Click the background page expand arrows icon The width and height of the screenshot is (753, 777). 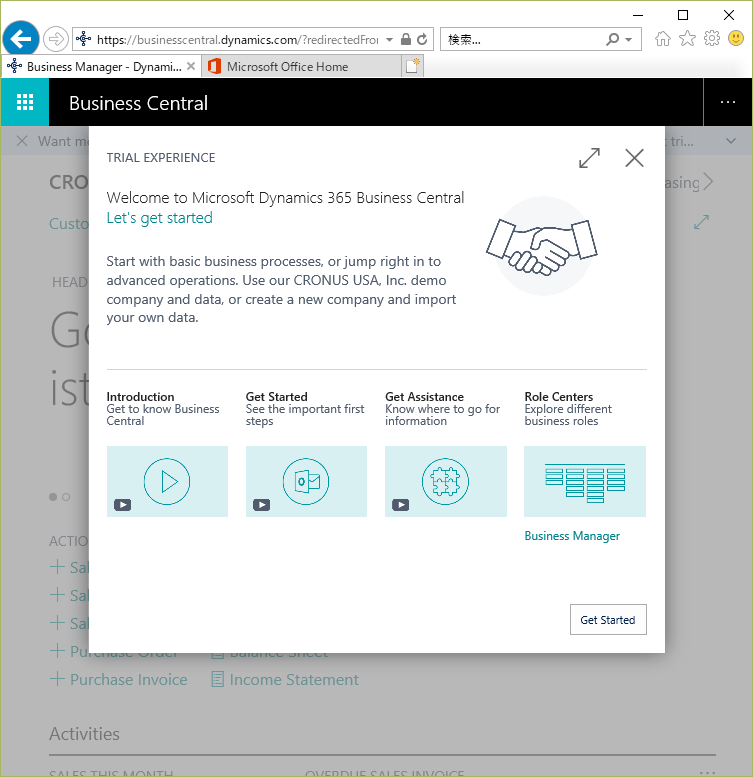click(701, 222)
